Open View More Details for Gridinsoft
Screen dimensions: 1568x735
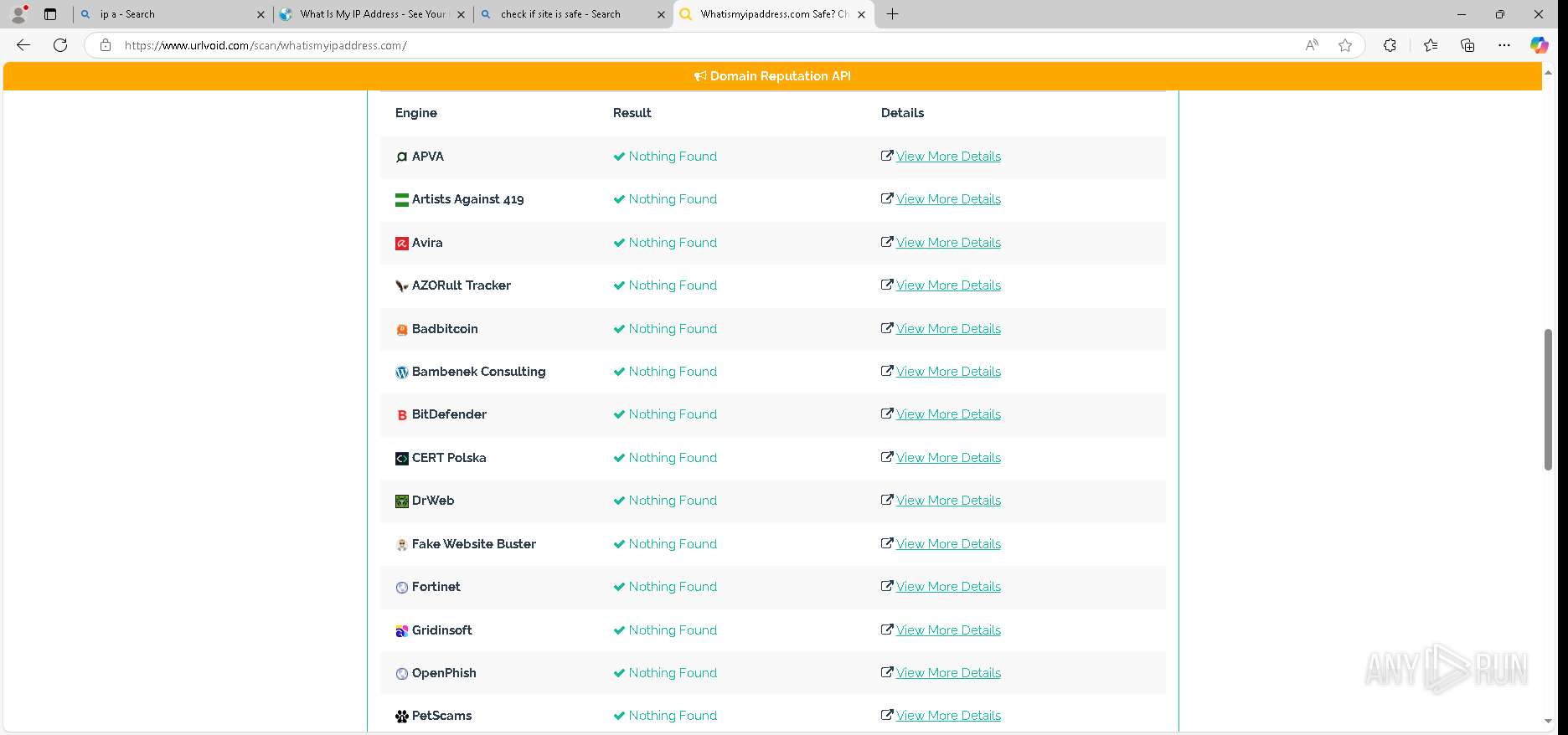[x=948, y=630]
